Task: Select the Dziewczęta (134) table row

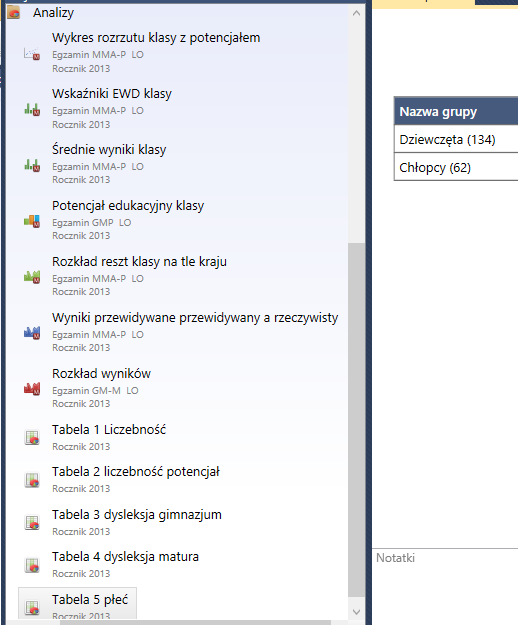Action: [x=456, y=140]
